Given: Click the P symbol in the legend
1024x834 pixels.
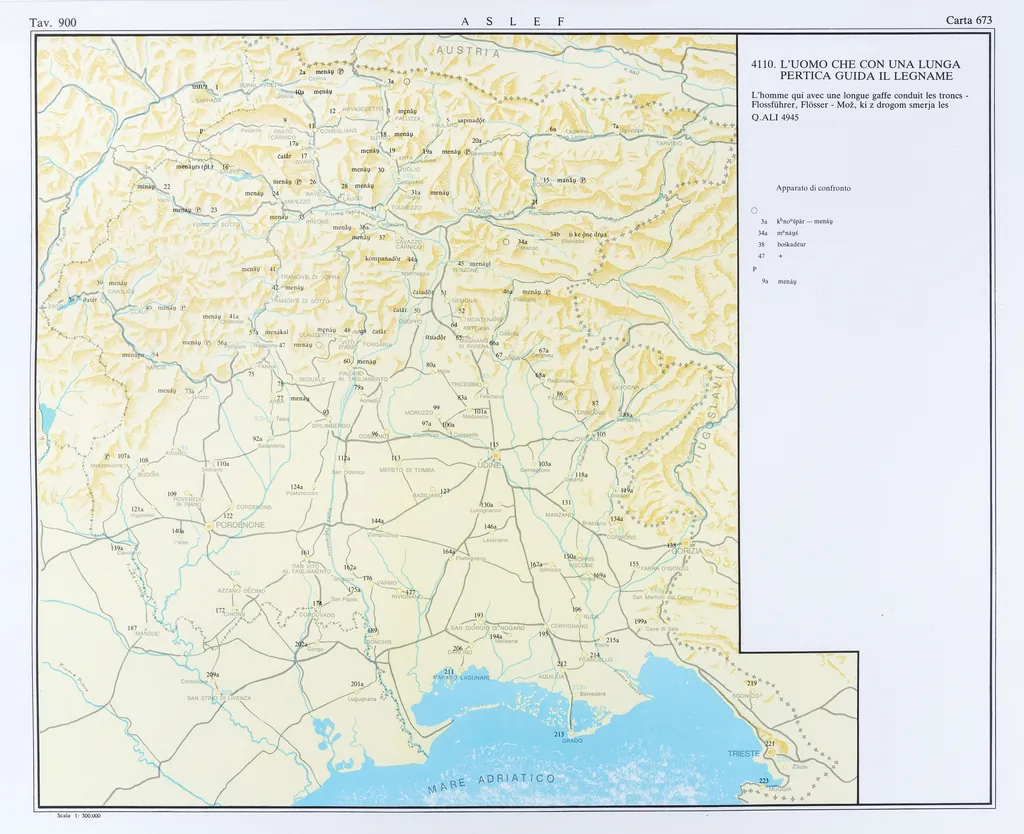Looking at the screenshot, I should tap(754, 269).
